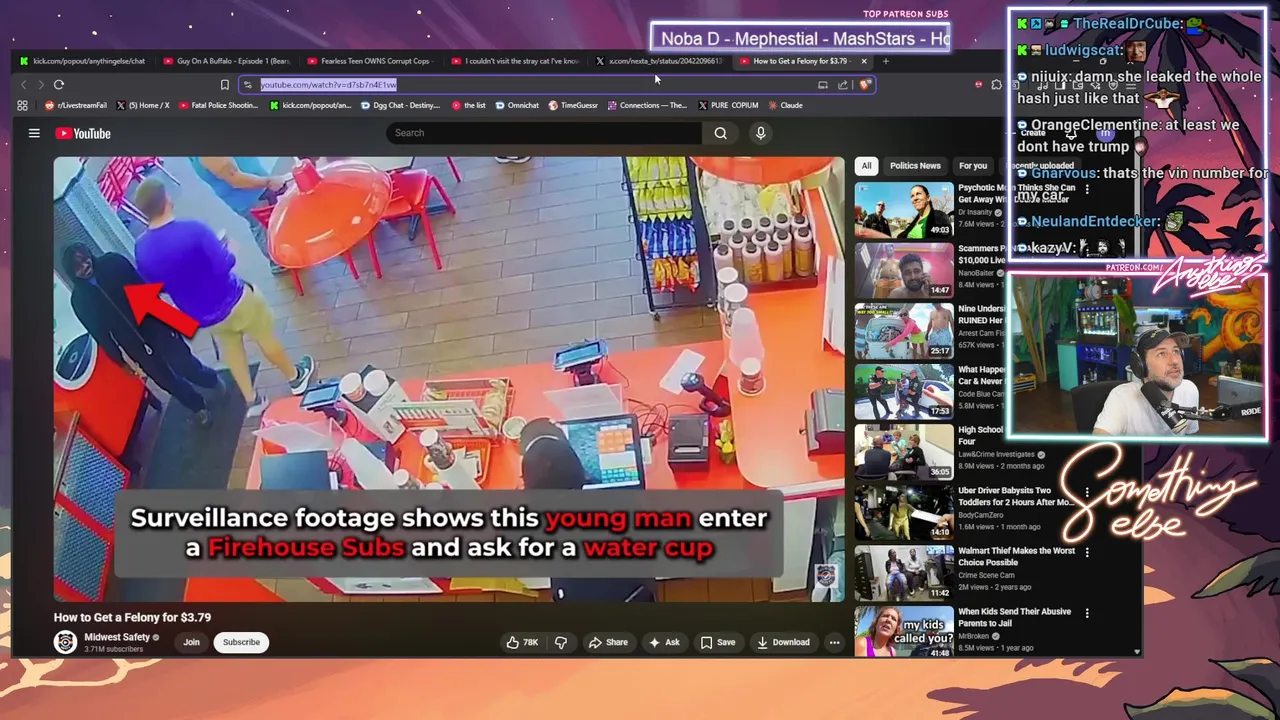Click the YouTube search magnifier button

pyautogui.click(x=720, y=133)
